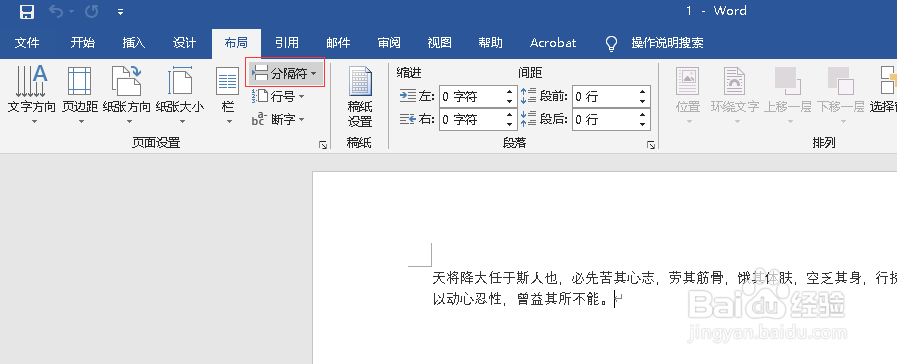Click the 纸张方向 orientation icon
This screenshot has height=364, width=897.
pos(126,81)
